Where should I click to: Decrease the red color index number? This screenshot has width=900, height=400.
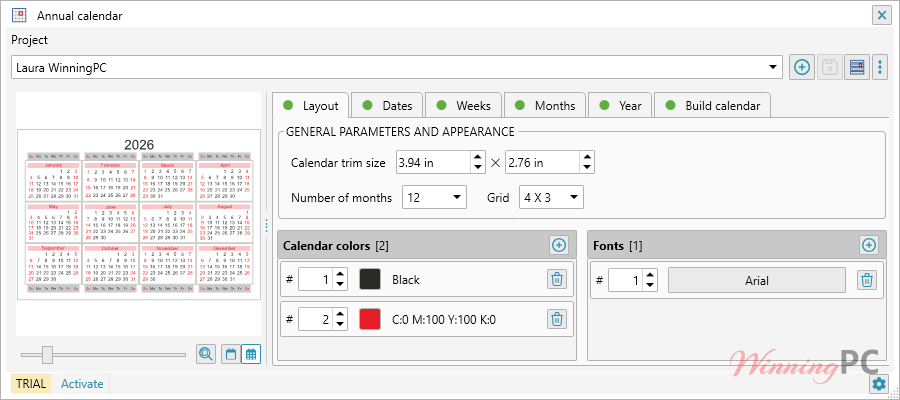[x=340, y=324]
